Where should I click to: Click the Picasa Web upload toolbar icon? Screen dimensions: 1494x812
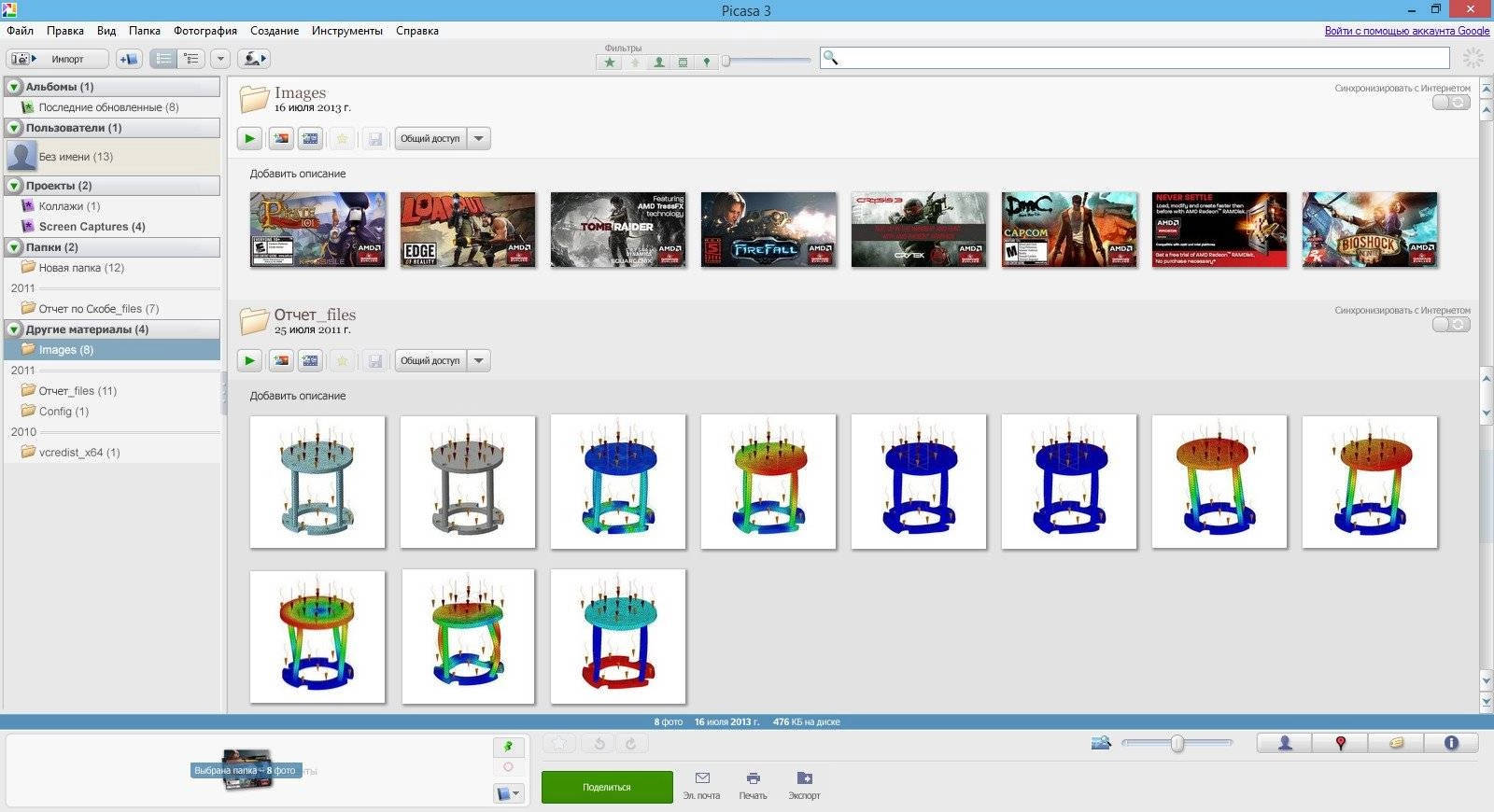click(253, 59)
